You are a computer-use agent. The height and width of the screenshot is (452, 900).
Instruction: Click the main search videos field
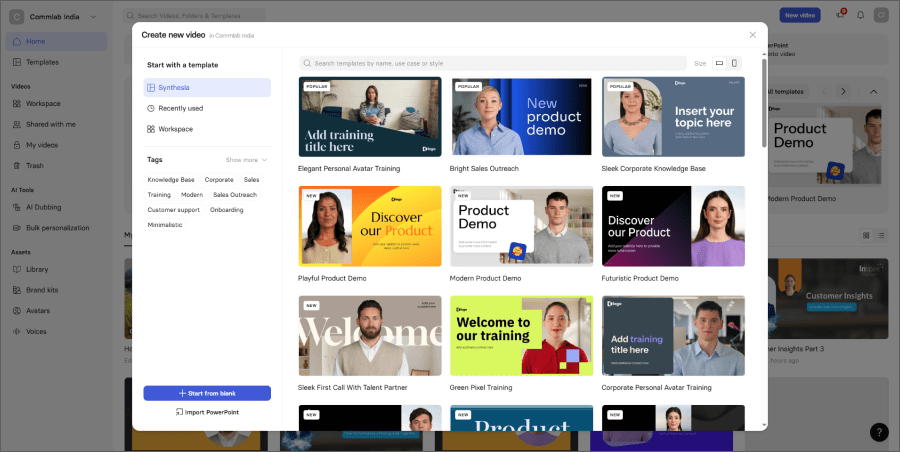[x=195, y=16]
